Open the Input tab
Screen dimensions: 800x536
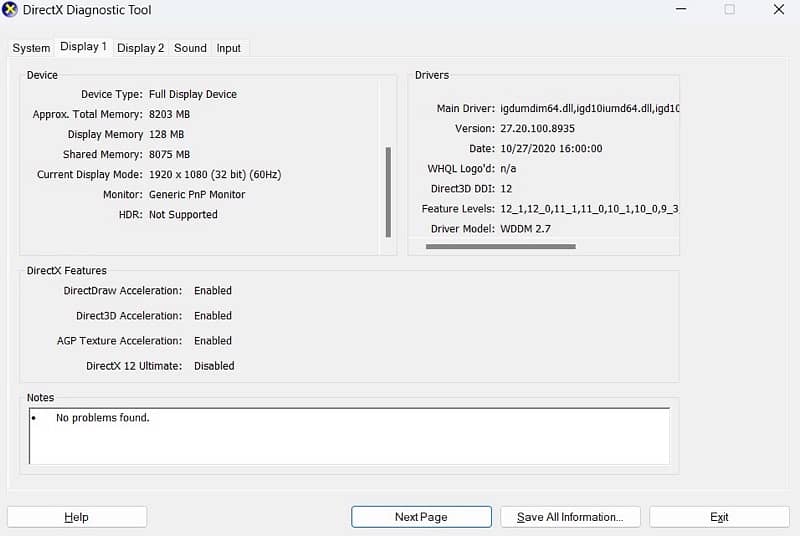click(x=229, y=48)
